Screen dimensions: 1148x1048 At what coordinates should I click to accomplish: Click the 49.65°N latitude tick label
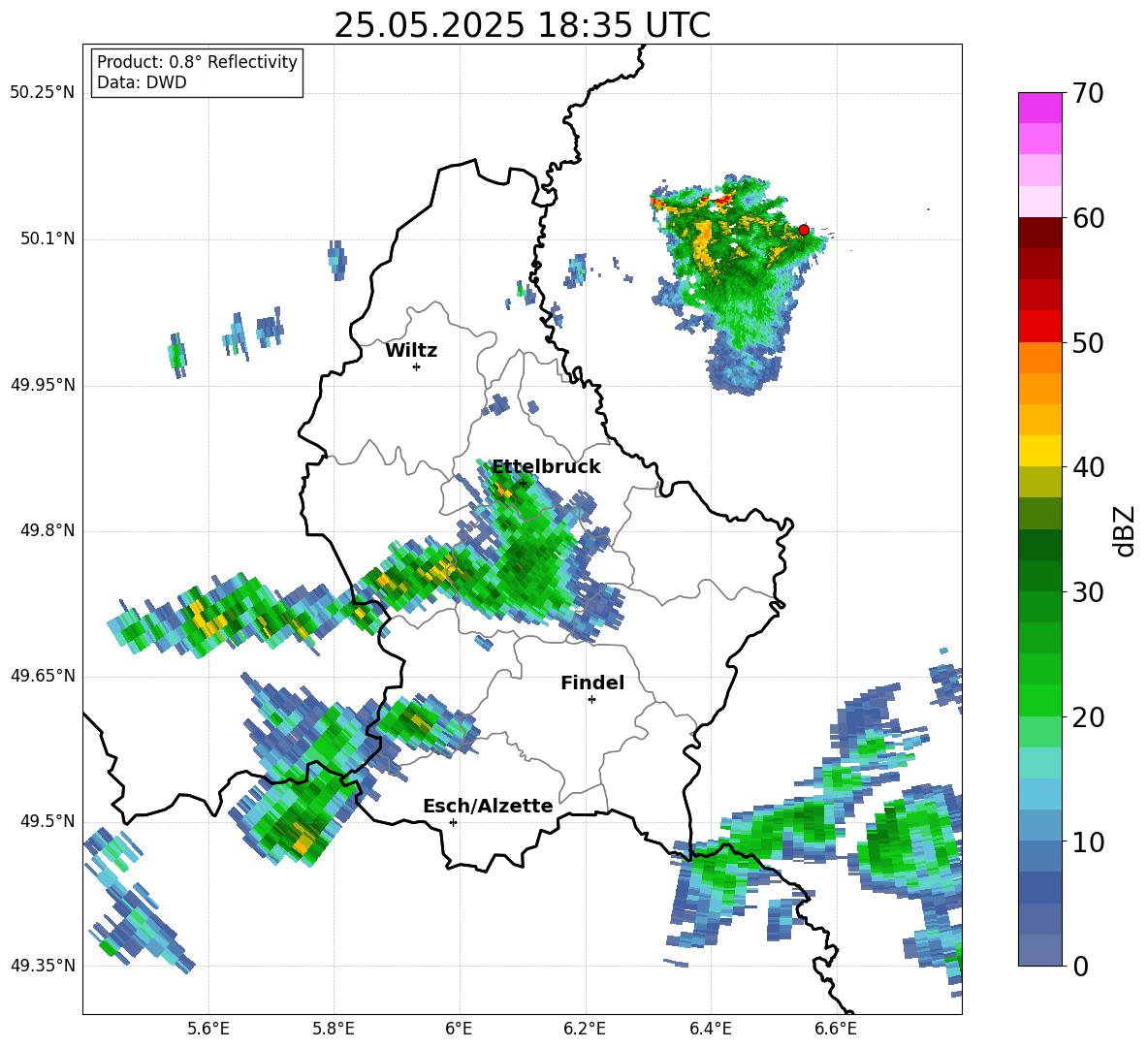point(42,675)
